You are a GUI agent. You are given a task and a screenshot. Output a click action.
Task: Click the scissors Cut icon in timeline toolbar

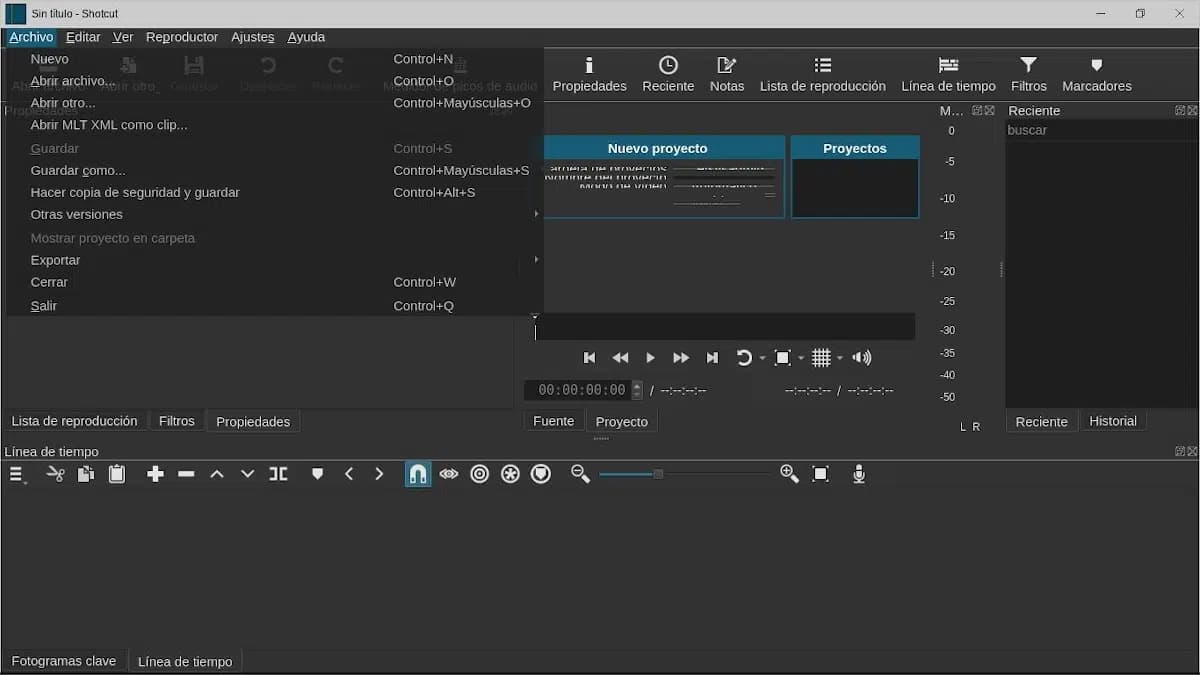click(55, 474)
